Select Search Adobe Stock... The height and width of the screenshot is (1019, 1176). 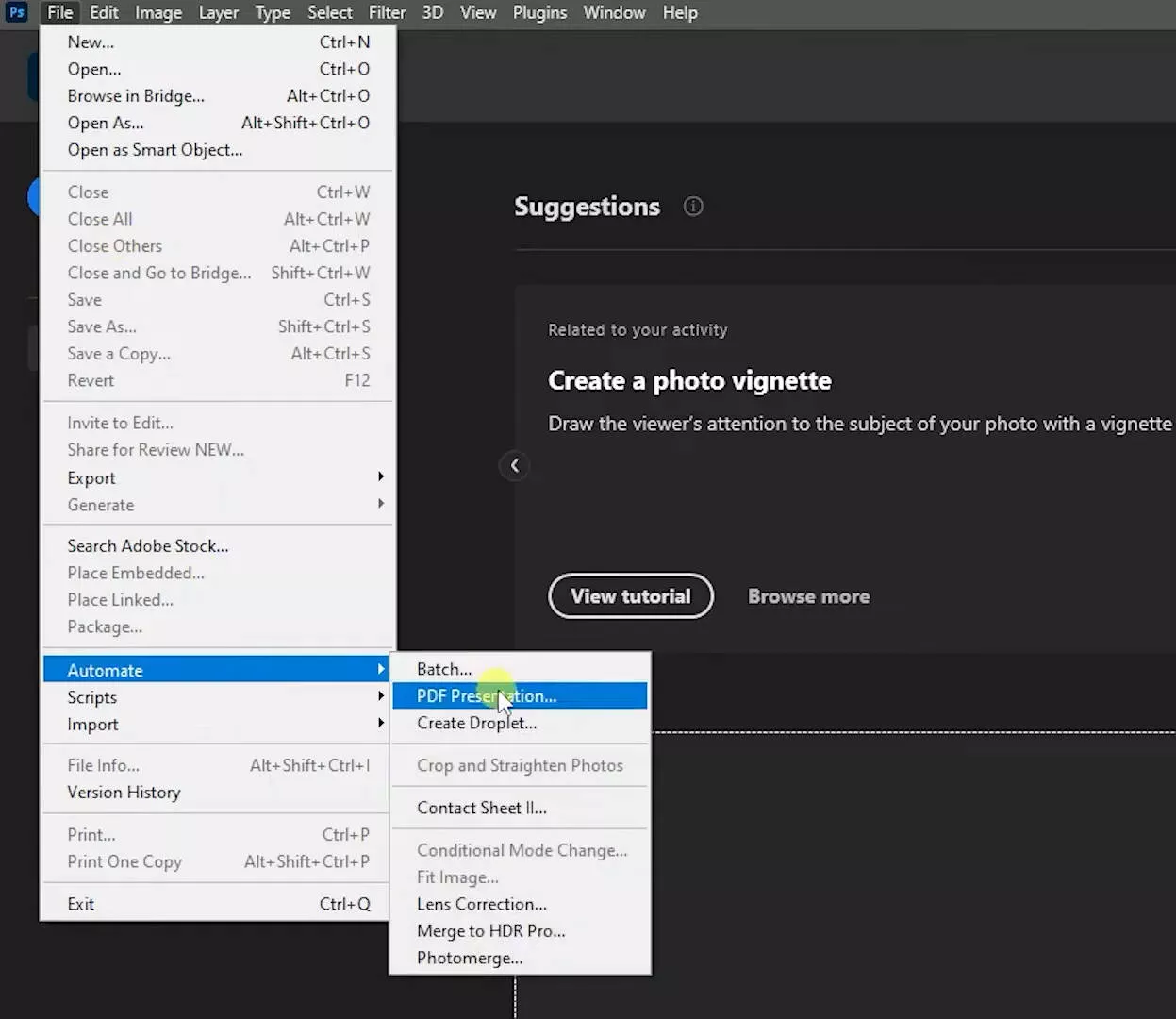[x=218, y=546]
